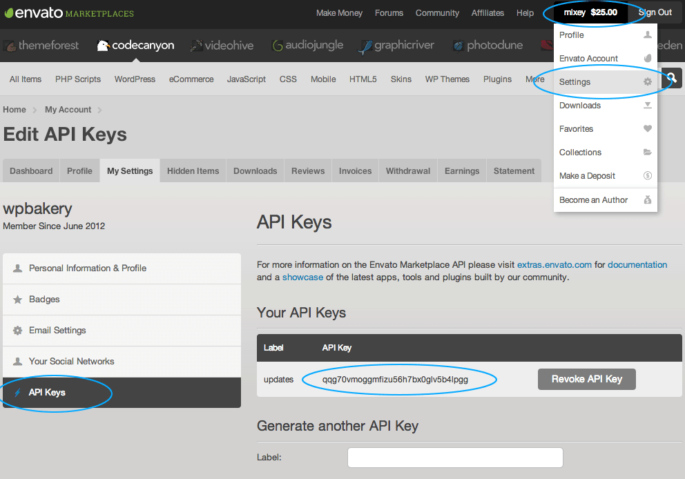Click the Collections folder icon

tap(648, 152)
